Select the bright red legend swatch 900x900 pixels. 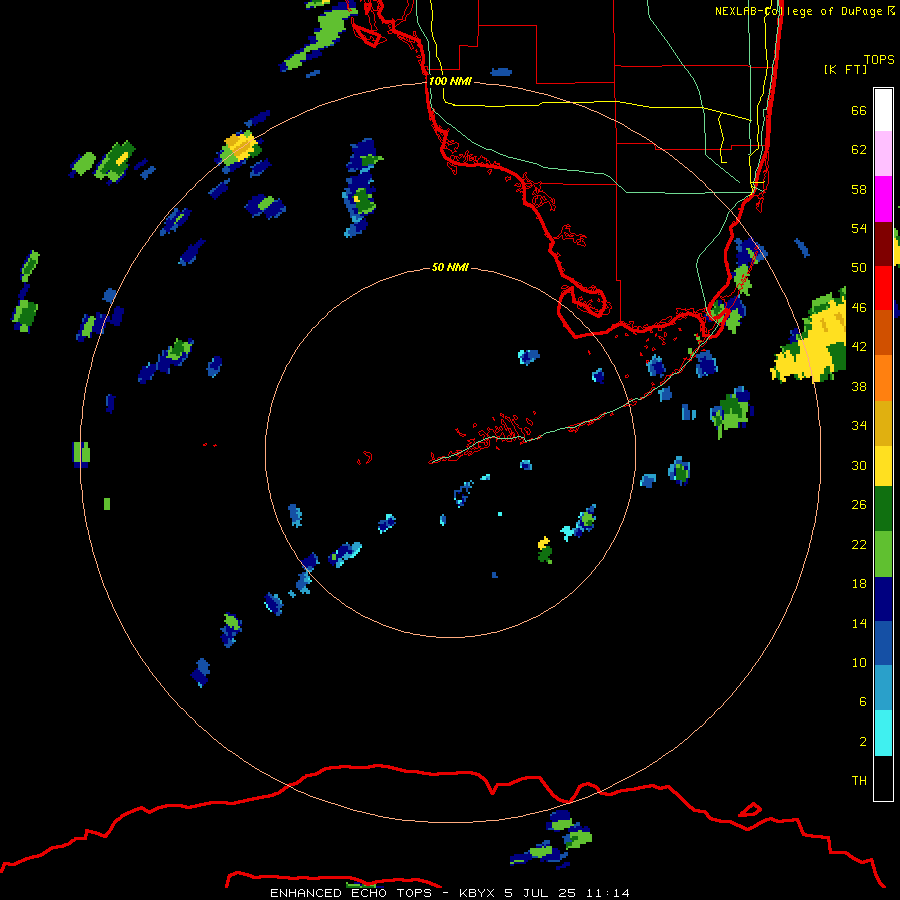[883, 288]
